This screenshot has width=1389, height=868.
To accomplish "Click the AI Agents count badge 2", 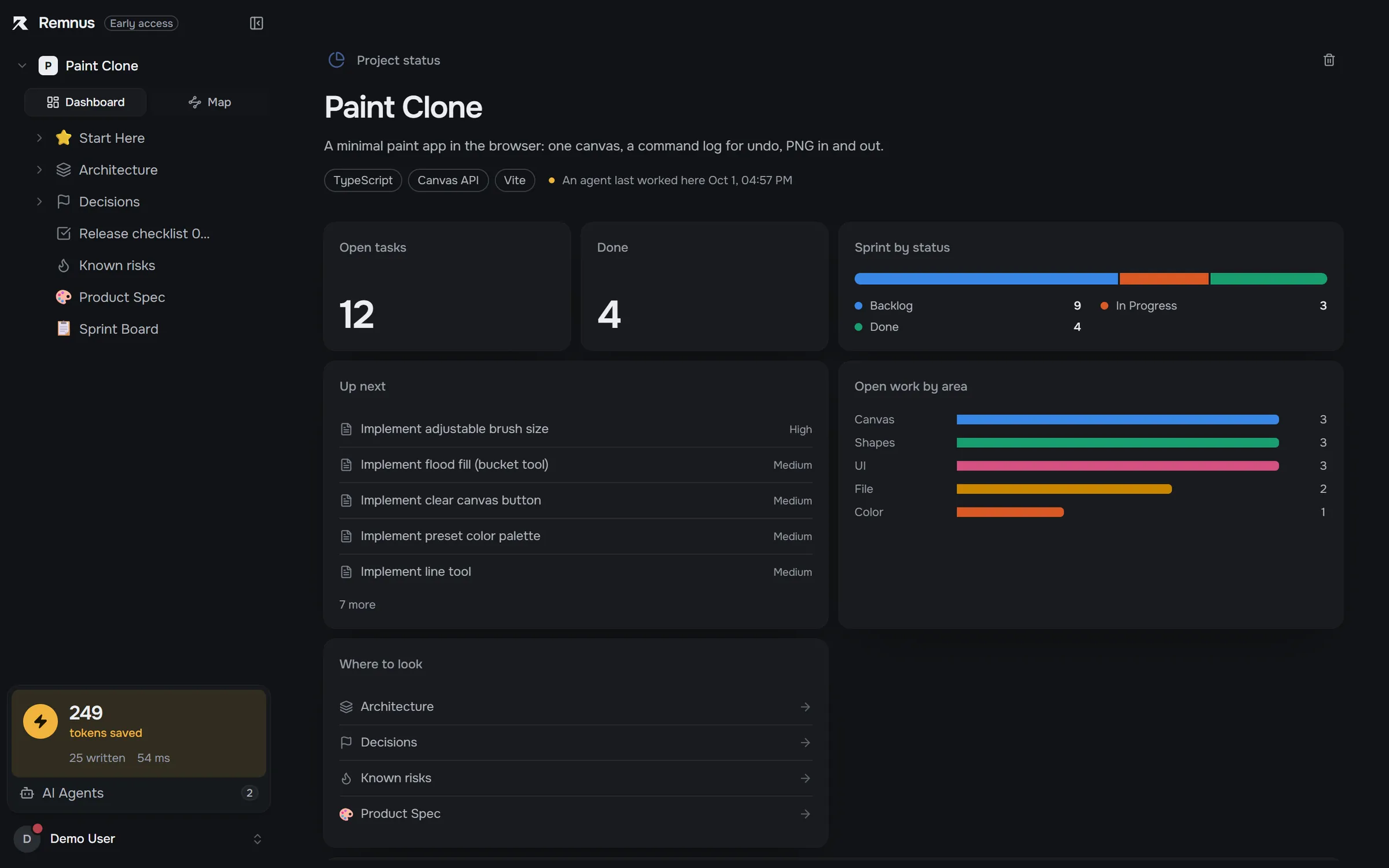I will pos(249,793).
